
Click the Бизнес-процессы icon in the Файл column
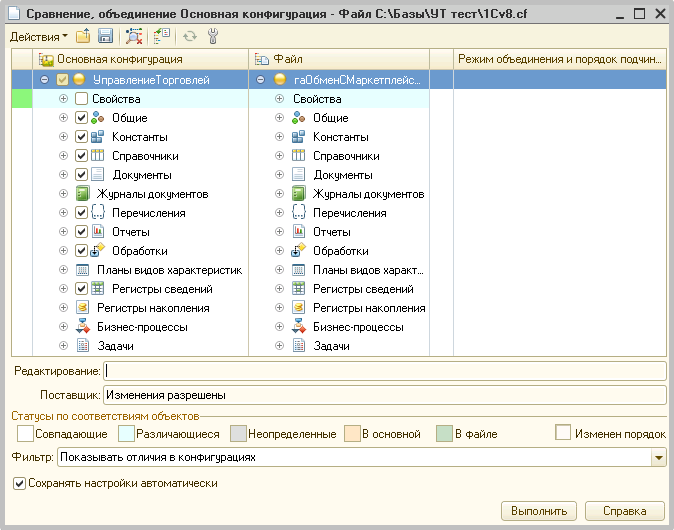(299, 326)
